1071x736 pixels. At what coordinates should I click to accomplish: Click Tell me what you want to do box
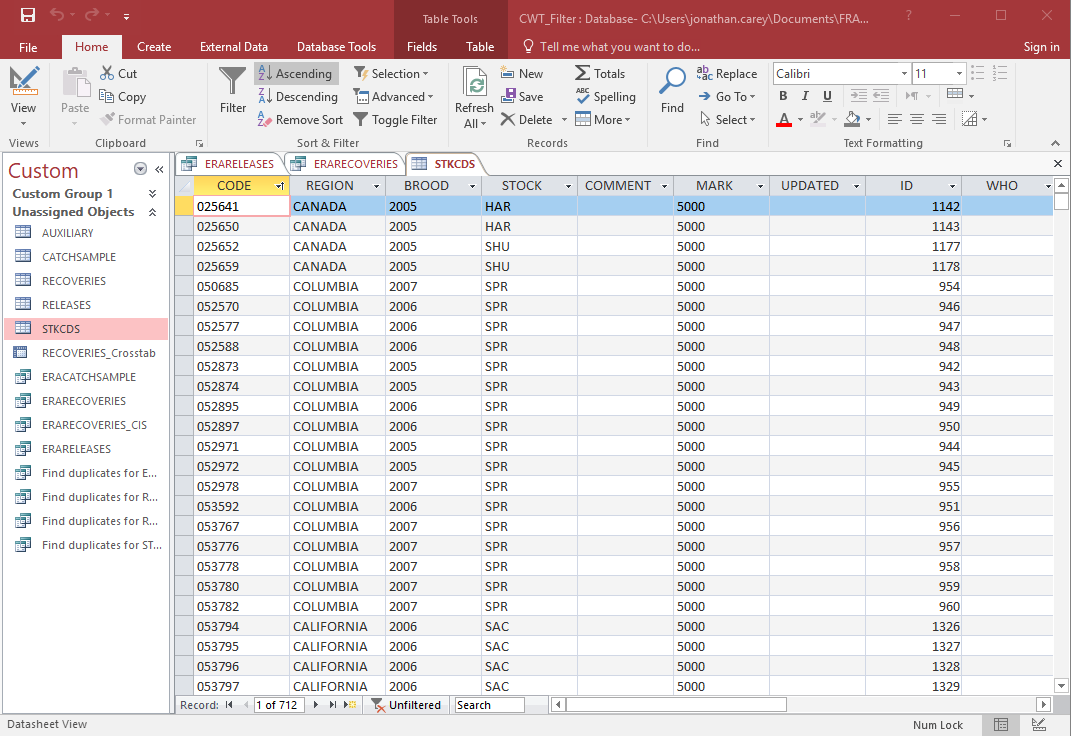(612, 47)
